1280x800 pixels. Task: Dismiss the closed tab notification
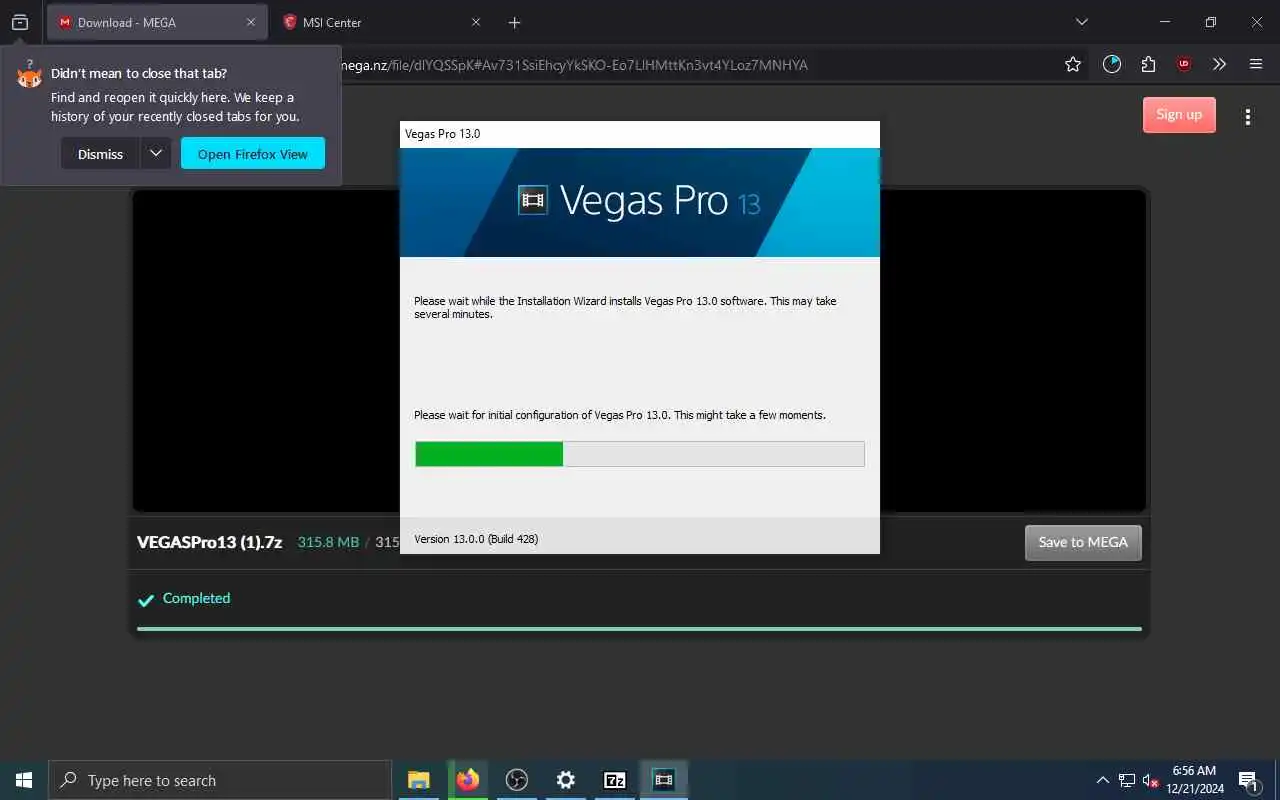click(x=100, y=154)
